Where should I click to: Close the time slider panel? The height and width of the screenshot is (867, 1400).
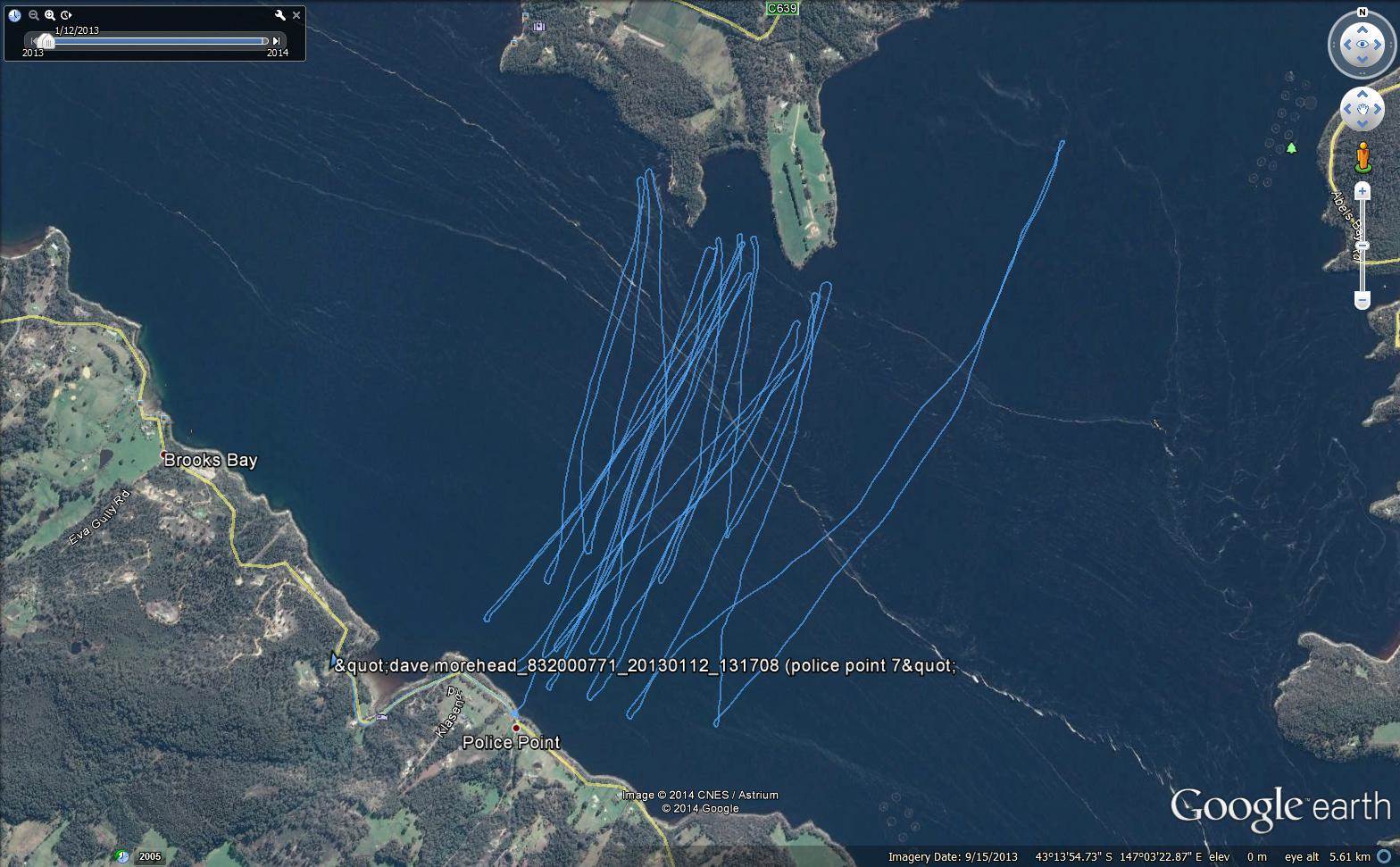tap(296, 15)
